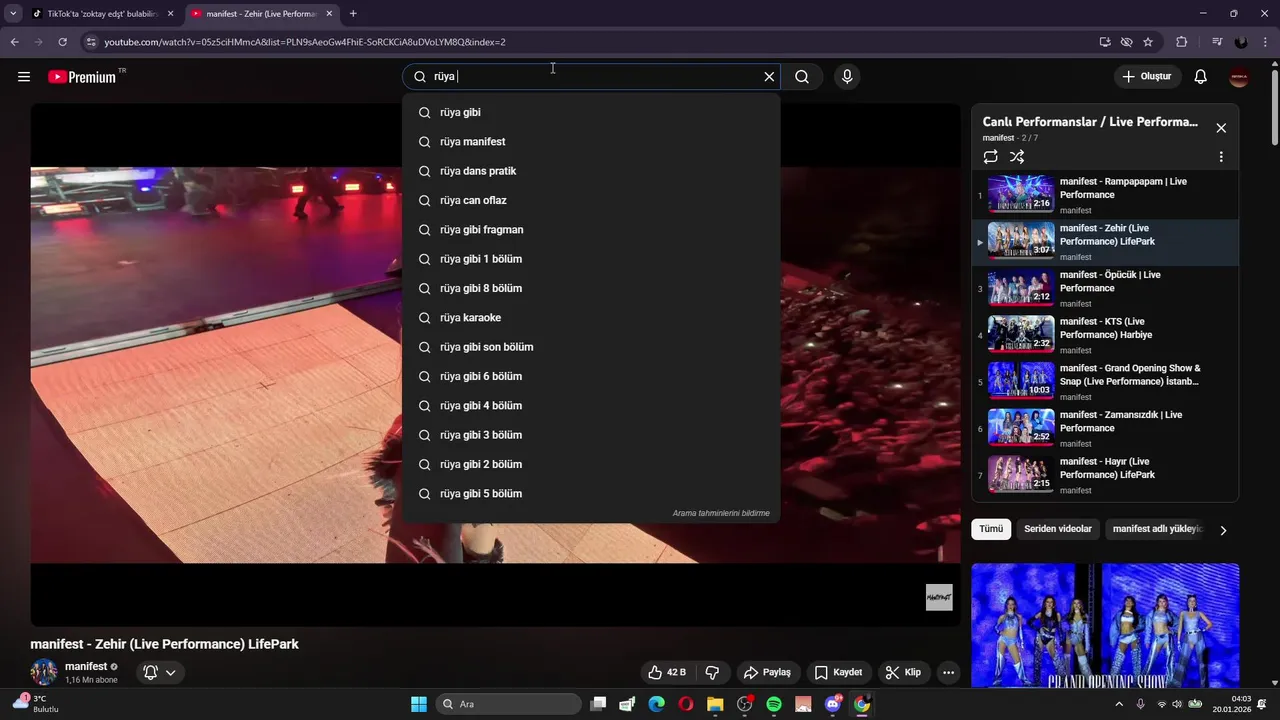
Task: Select suggestion 'rüya dans pratik'
Action: pos(591,171)
